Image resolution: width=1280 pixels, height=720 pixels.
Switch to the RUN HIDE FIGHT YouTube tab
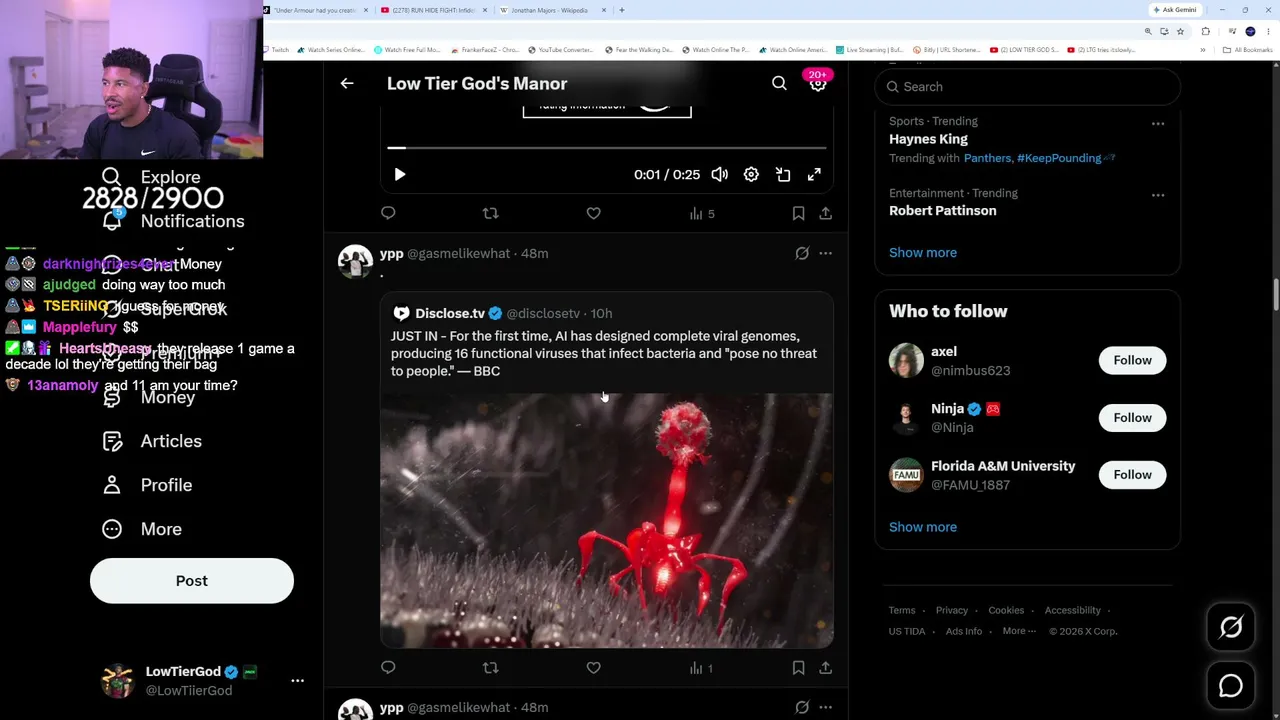pyautogui.click(x=434, y=10)
